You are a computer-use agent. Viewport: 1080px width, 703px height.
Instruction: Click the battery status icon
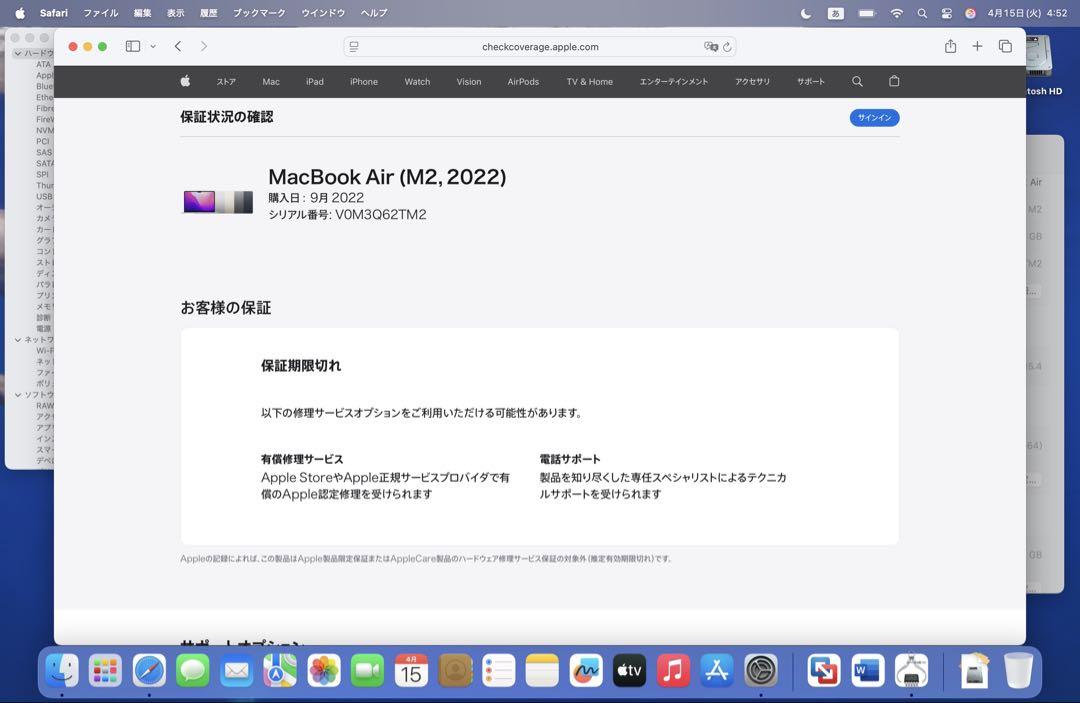pos(867,13)
